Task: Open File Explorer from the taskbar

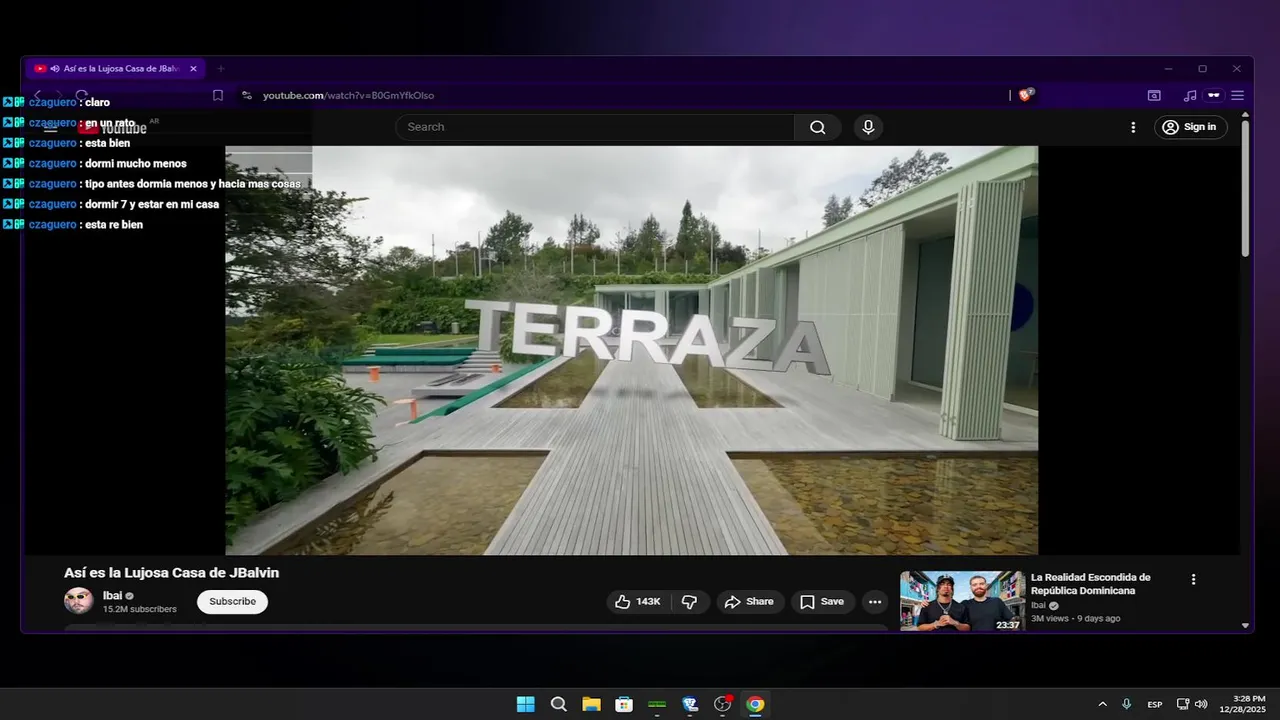Action: 591,704
